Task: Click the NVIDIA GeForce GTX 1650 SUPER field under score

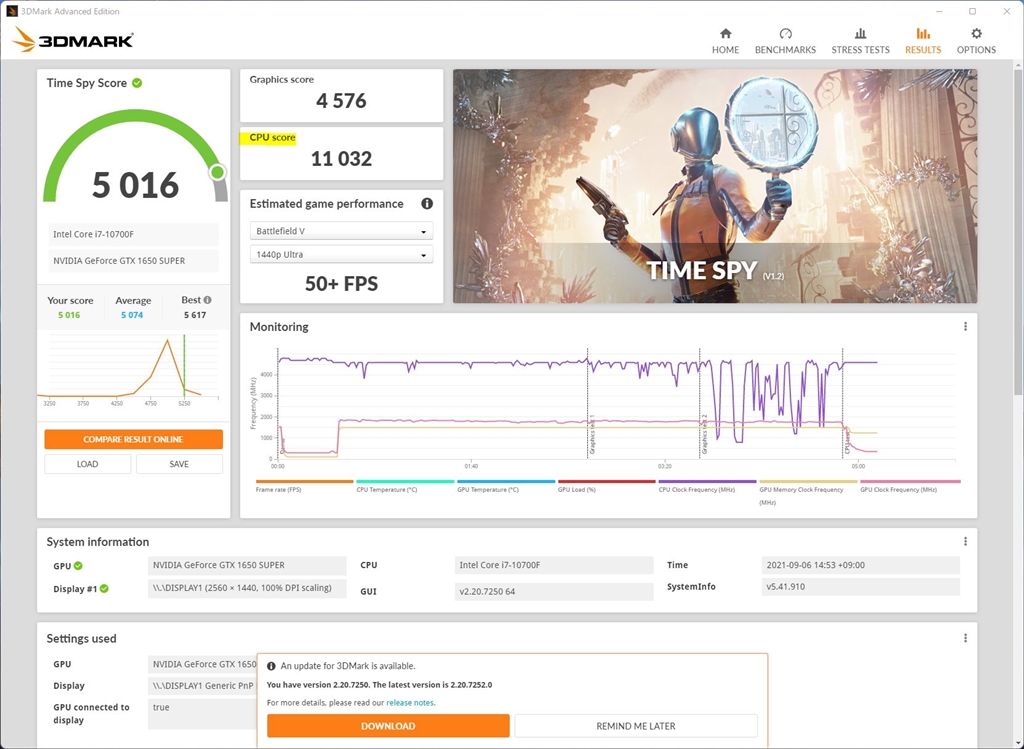Action: (x=133, y=261)
